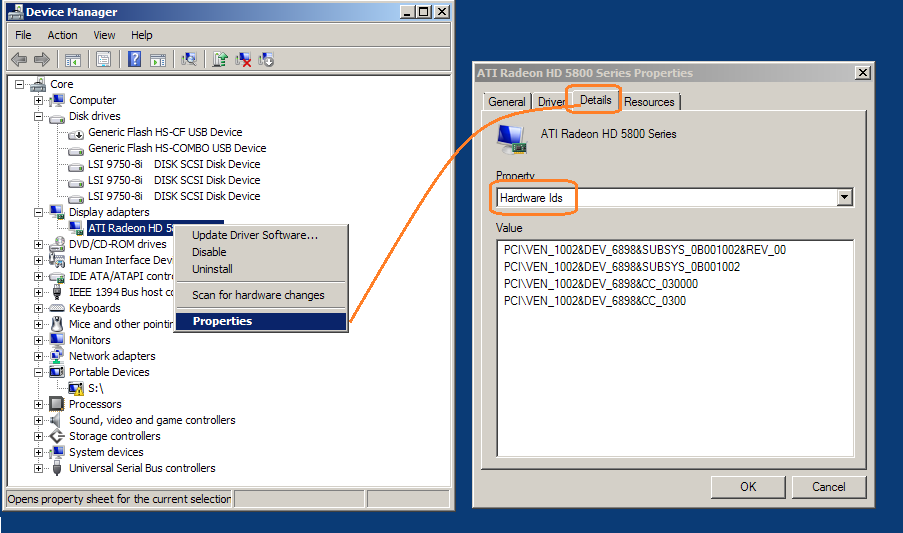The image size is (903, 533).
Task: Select the hardware ID ending in SUBSYS_0B001002
Action: [621, 266]
